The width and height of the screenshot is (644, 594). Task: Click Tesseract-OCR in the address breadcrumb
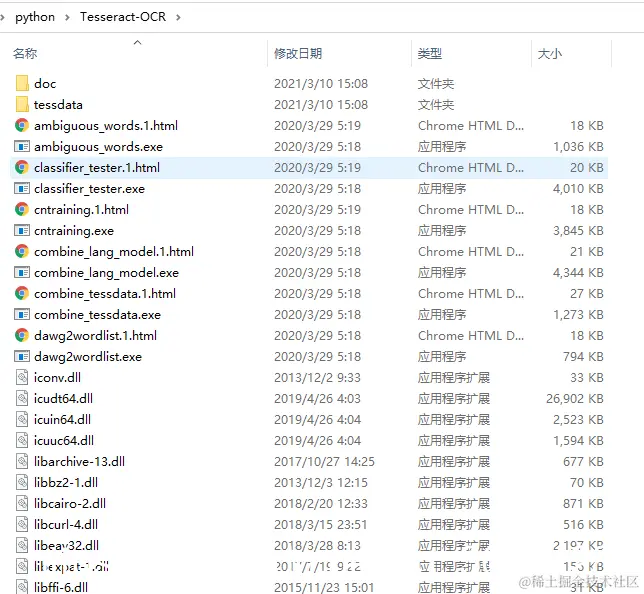[123, 16]
